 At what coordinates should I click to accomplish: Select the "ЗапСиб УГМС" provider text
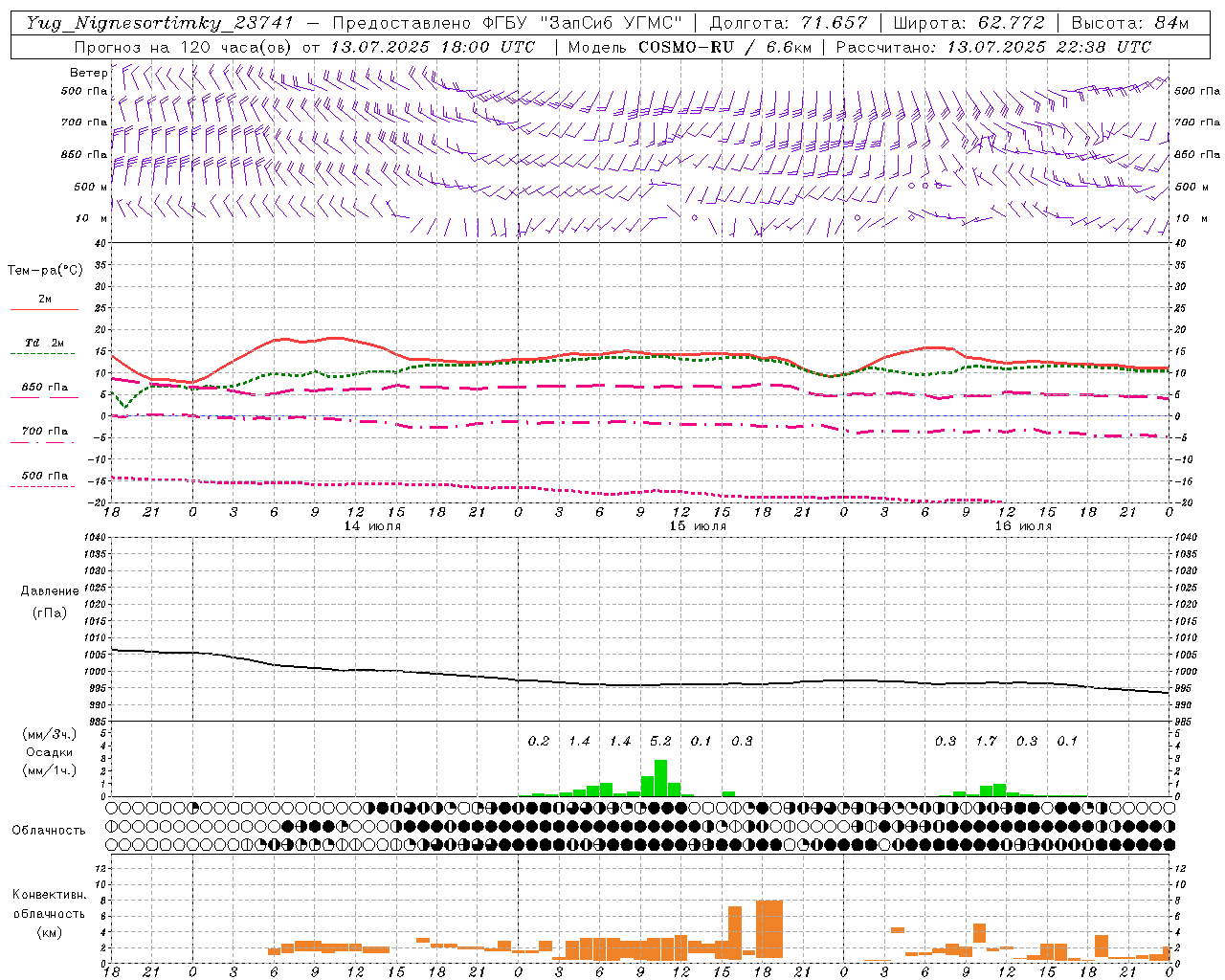pos(611,23)
